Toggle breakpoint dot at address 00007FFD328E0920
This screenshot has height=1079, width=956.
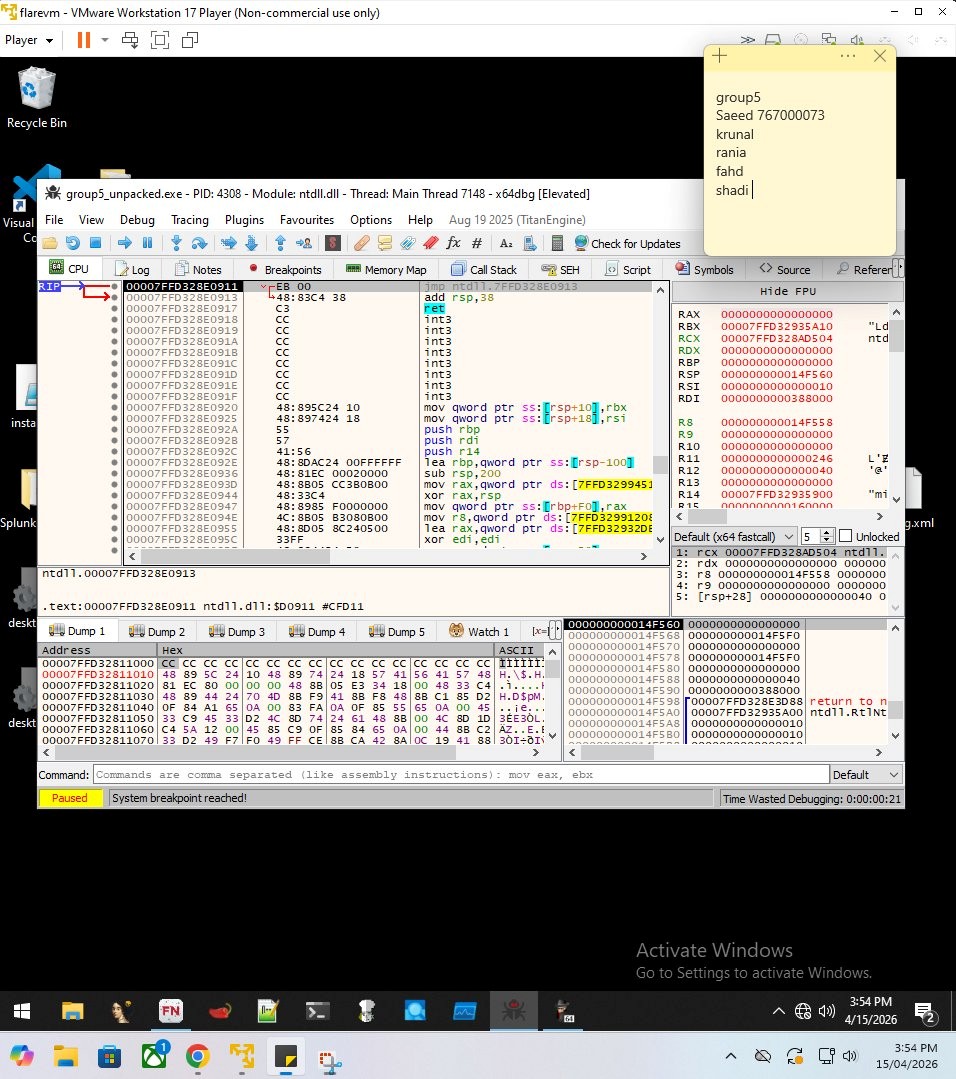coord(114,407)
